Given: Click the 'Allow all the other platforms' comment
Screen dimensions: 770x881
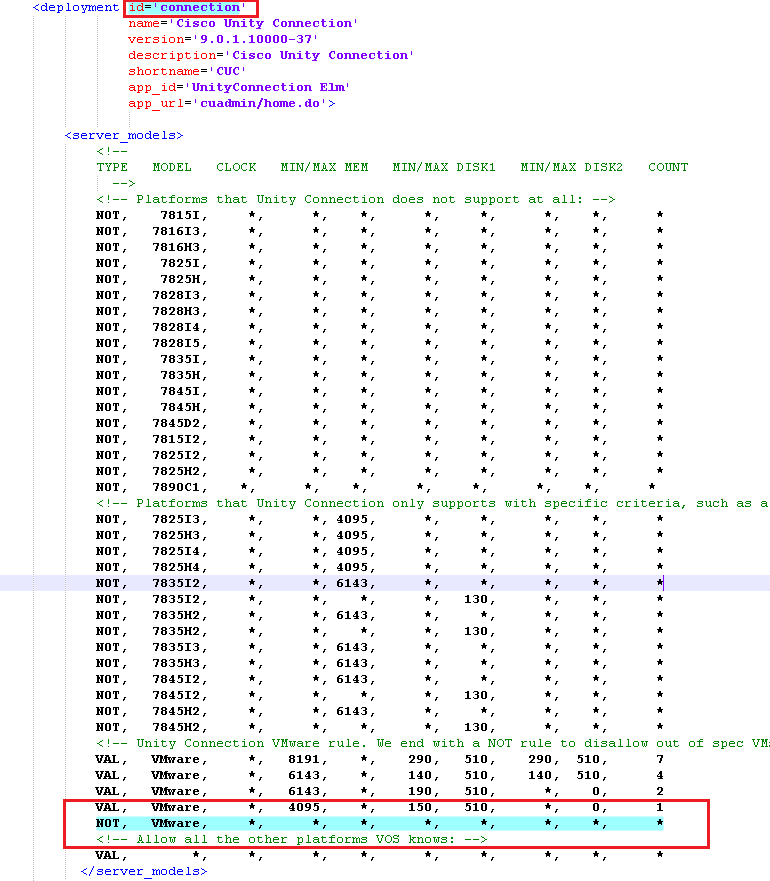Looking at the screenshot, I should [292, 840].
